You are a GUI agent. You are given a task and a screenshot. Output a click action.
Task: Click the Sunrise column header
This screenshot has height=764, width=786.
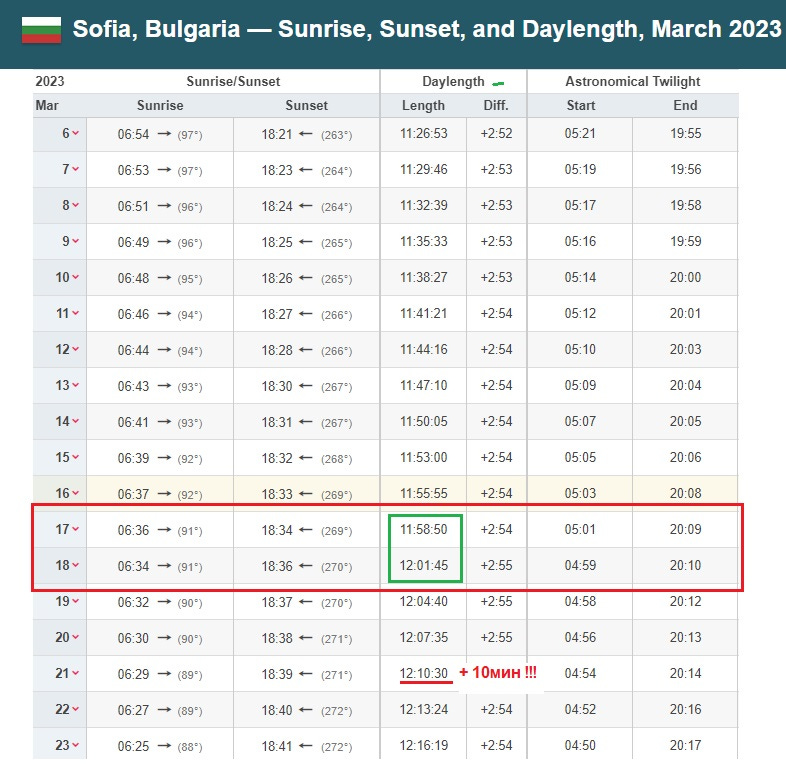click(x=160, y=105)
